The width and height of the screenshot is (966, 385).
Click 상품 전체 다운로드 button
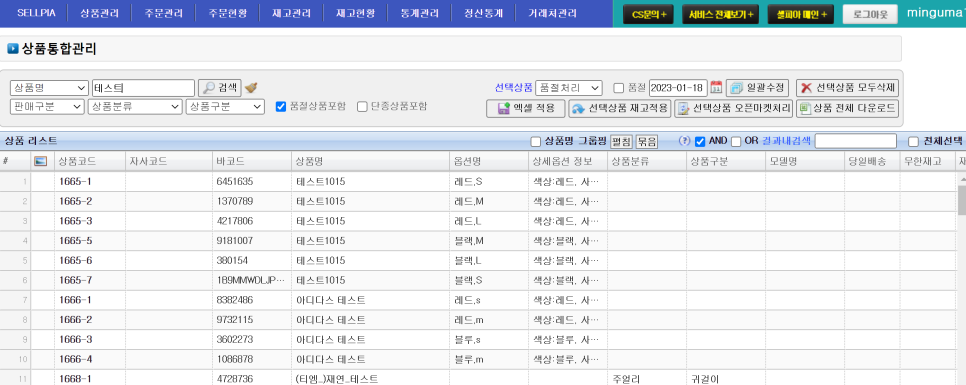[x=847, y=108]
